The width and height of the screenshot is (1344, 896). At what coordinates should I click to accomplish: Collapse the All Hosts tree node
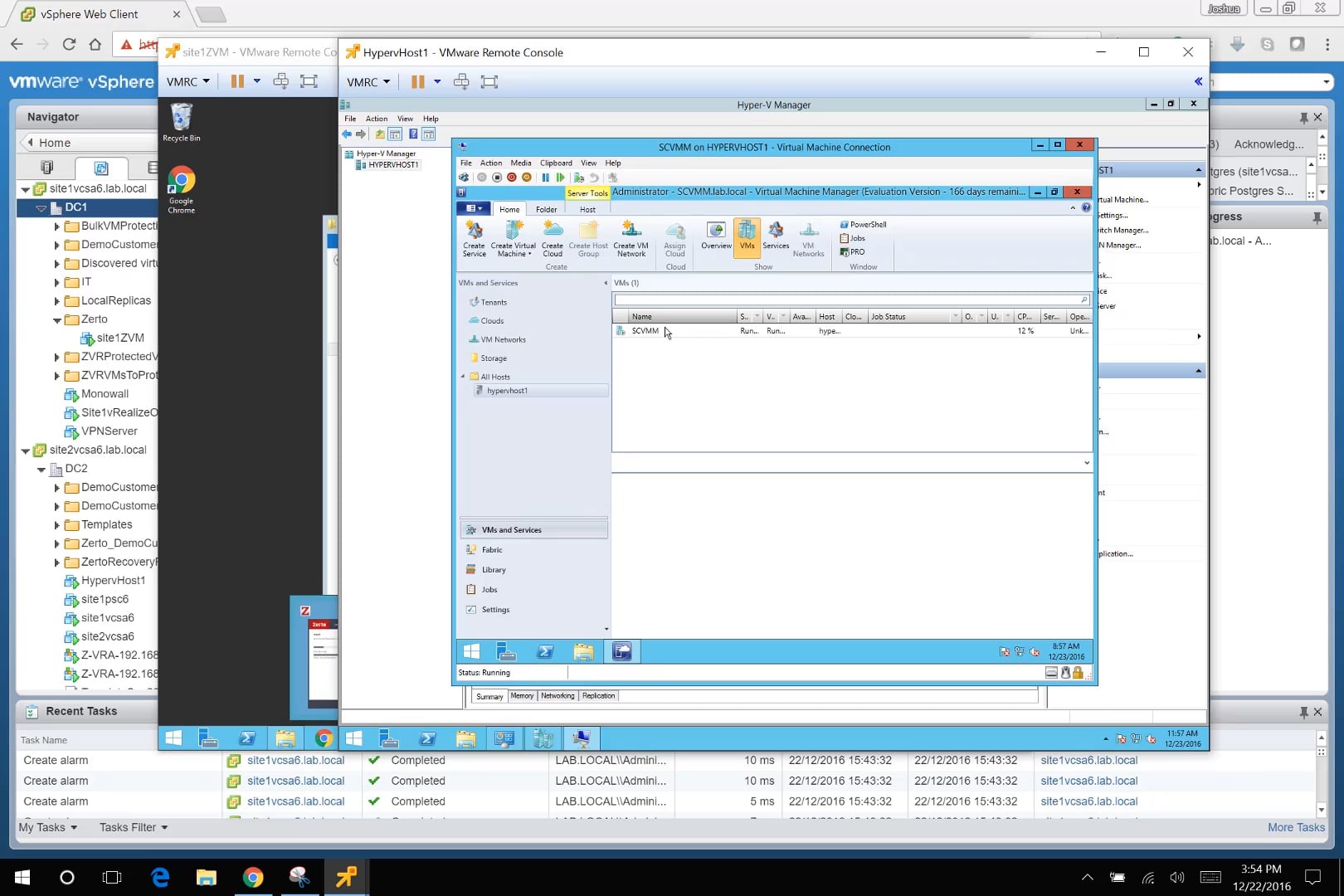coord(463,377)
